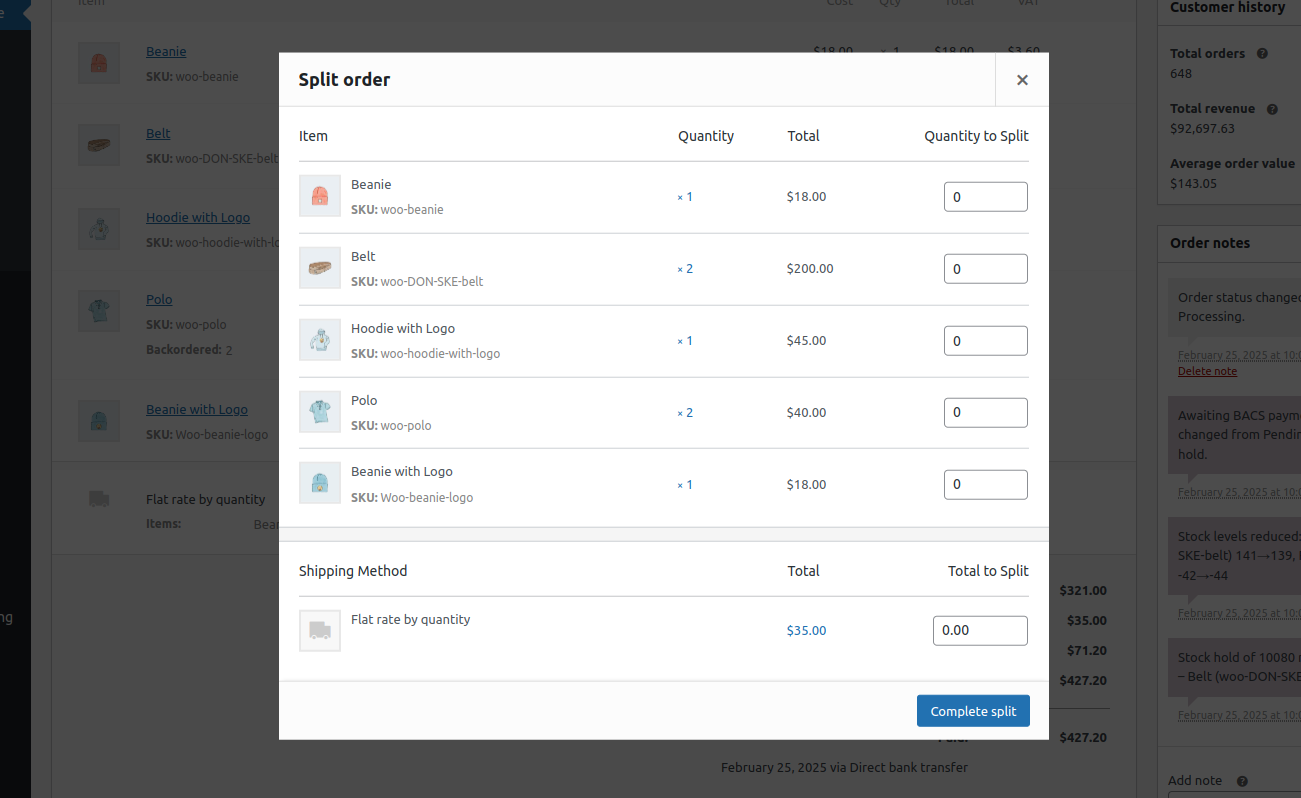The width and height of the screenshot is (1301, 798).
Task: Click the Polo product thumbnail
Action: tap(320, 412)
